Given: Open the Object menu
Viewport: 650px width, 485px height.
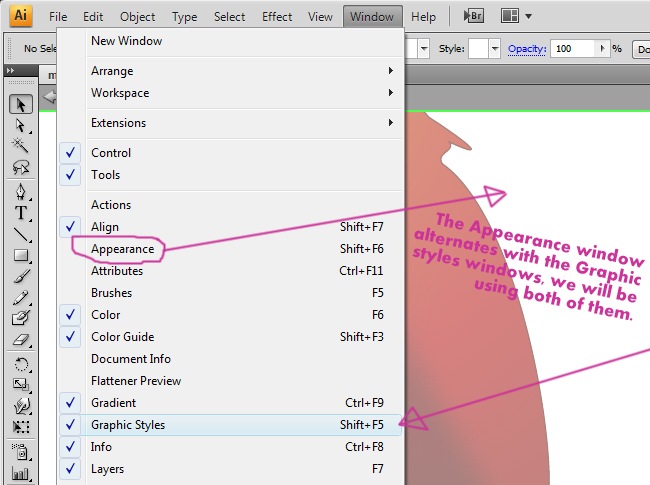Looking at the screenshot, I should tap(137, 17).
